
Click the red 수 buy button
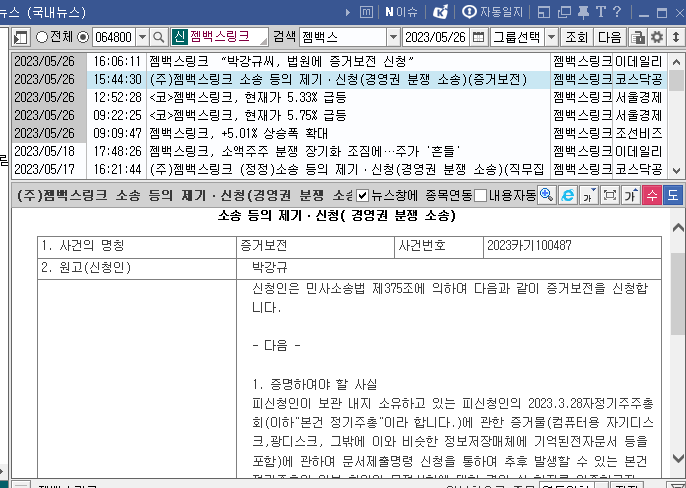[651, 195]
